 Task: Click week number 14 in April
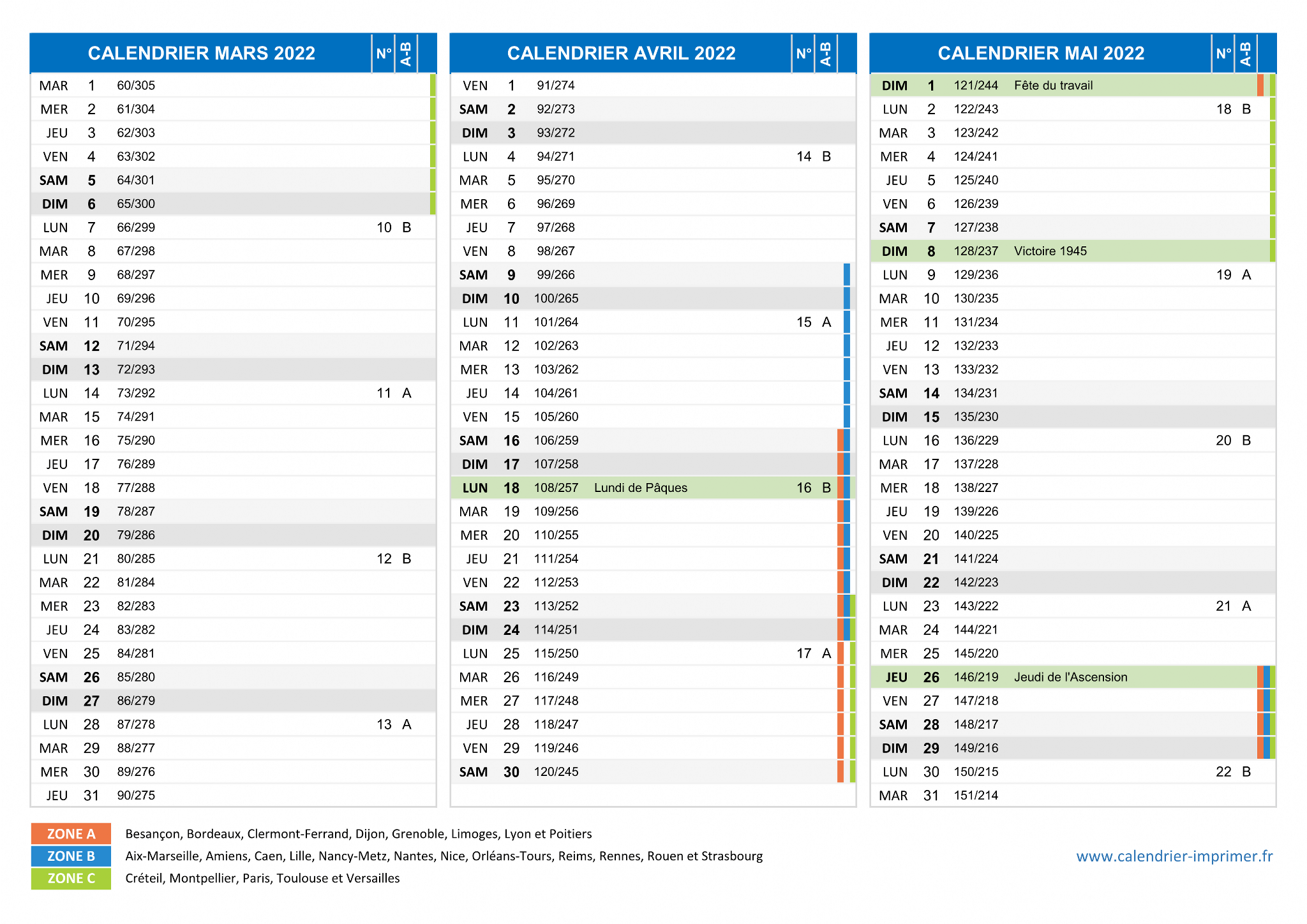(x=804, y=156)
